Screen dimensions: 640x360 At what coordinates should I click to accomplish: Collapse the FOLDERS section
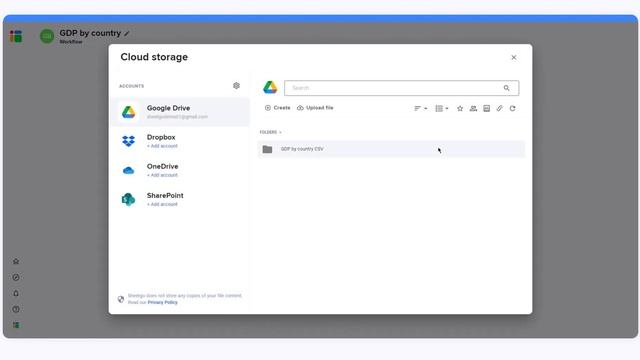271,132
